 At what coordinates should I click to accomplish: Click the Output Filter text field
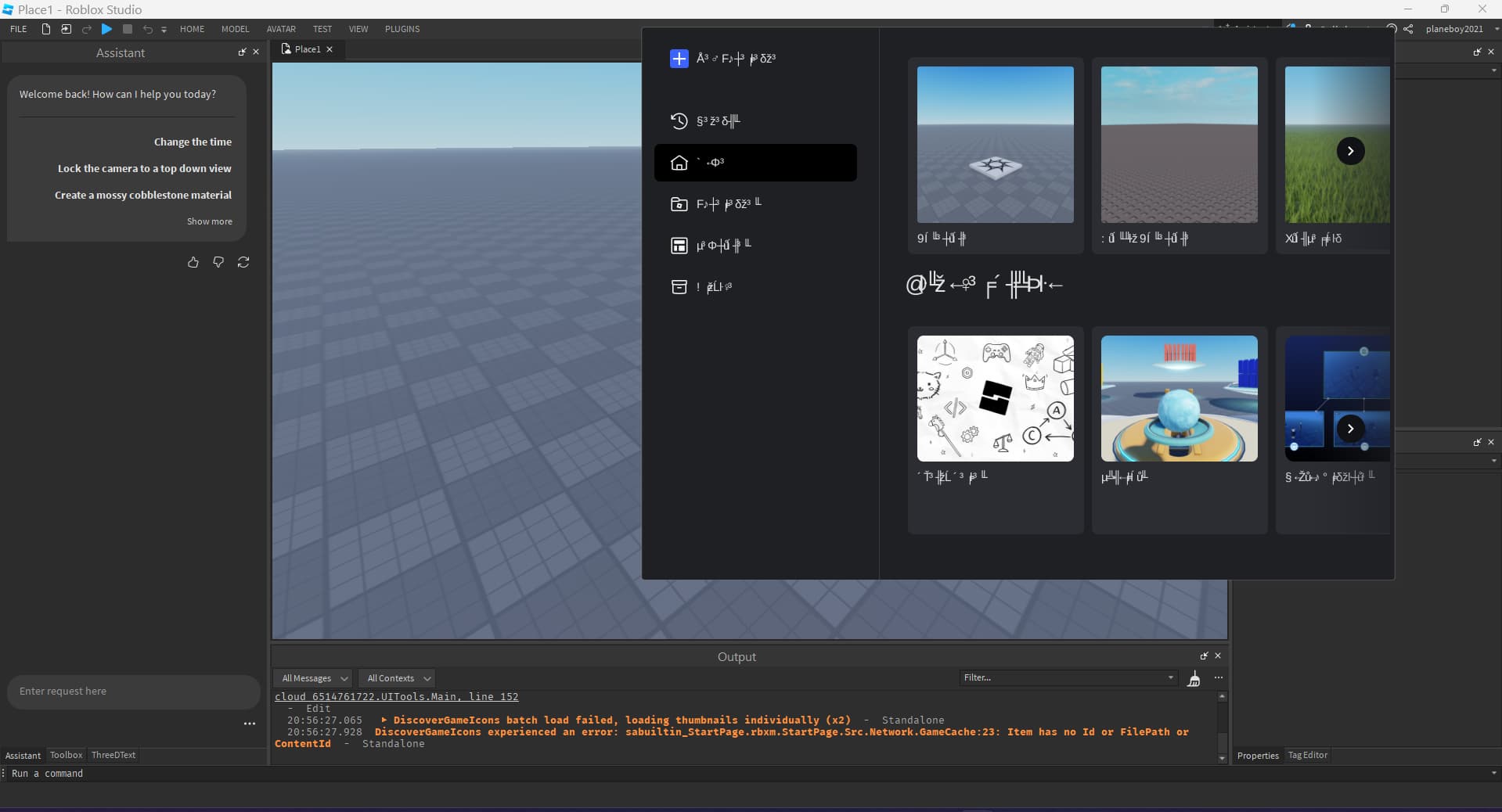click(x=1063, y=677)
